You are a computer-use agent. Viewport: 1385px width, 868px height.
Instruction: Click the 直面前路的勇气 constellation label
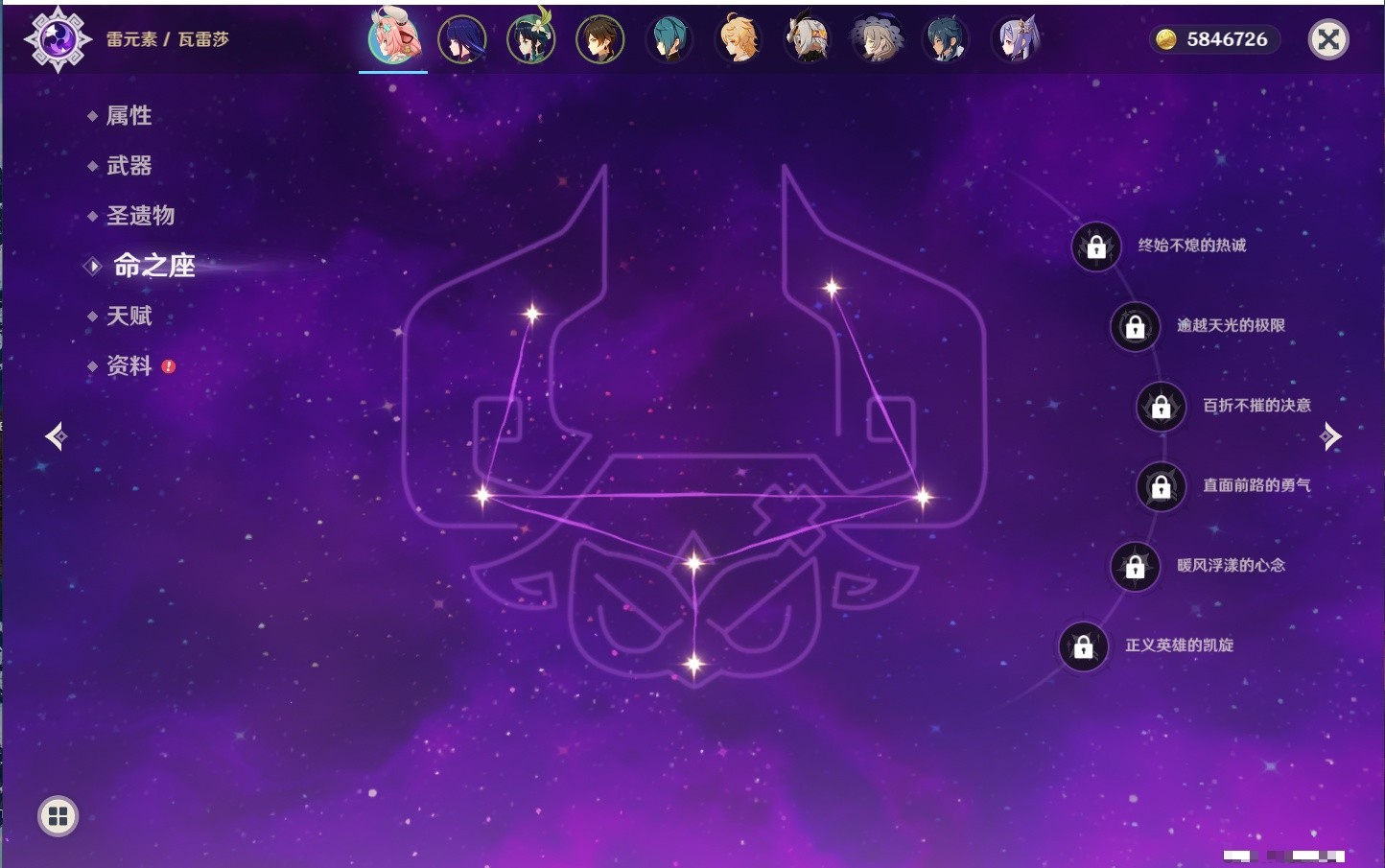pos(1256,485)
